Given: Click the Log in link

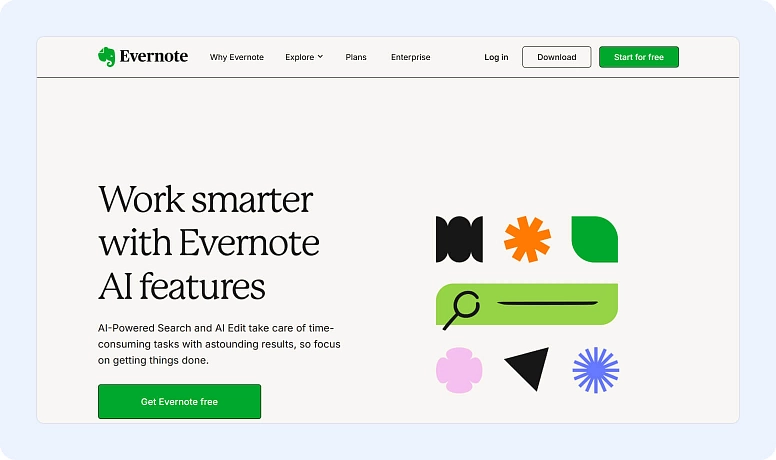Looking at the screenshot, I should (x=496, y=57).
